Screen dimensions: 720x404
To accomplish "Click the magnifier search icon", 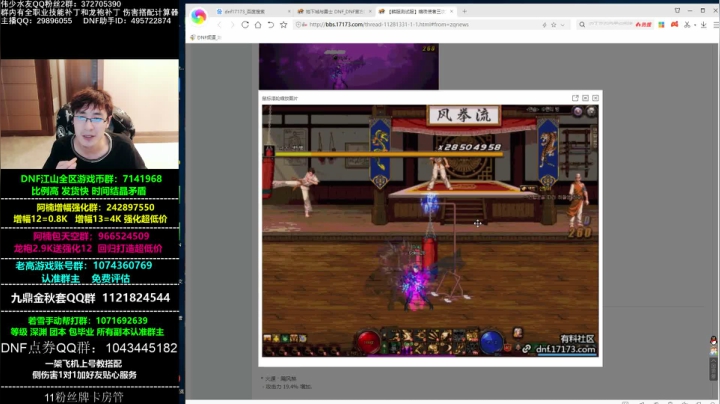I will click(582, 25).
